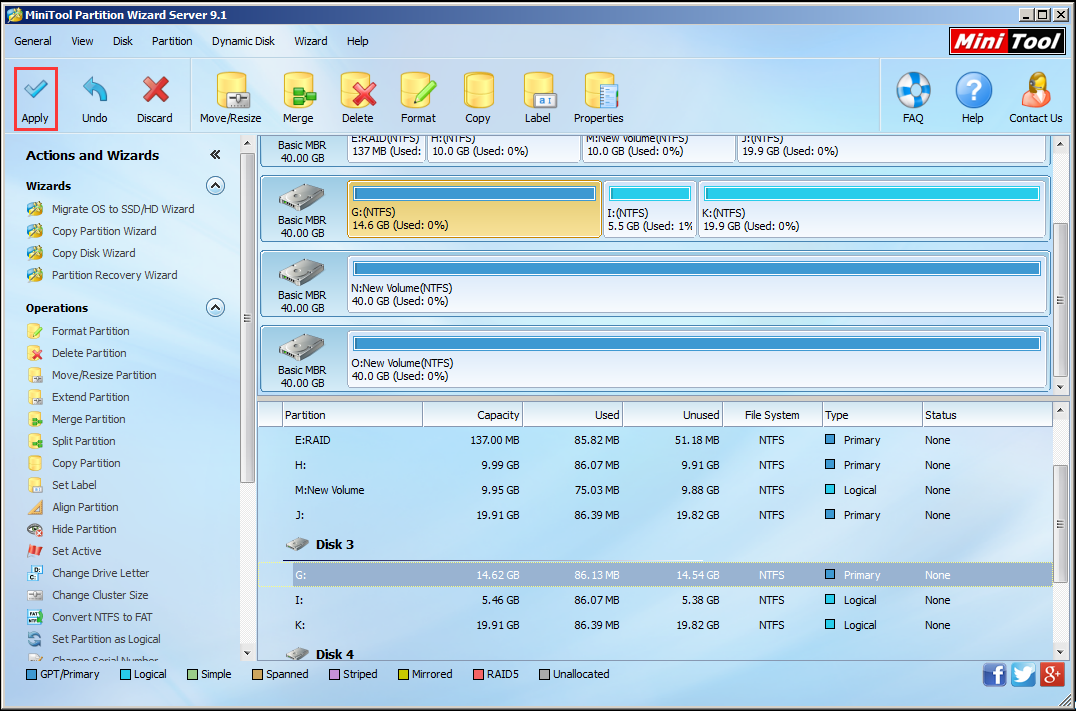
Task: Select the K:(NTFS) partition block
Action: coord(872,209)
